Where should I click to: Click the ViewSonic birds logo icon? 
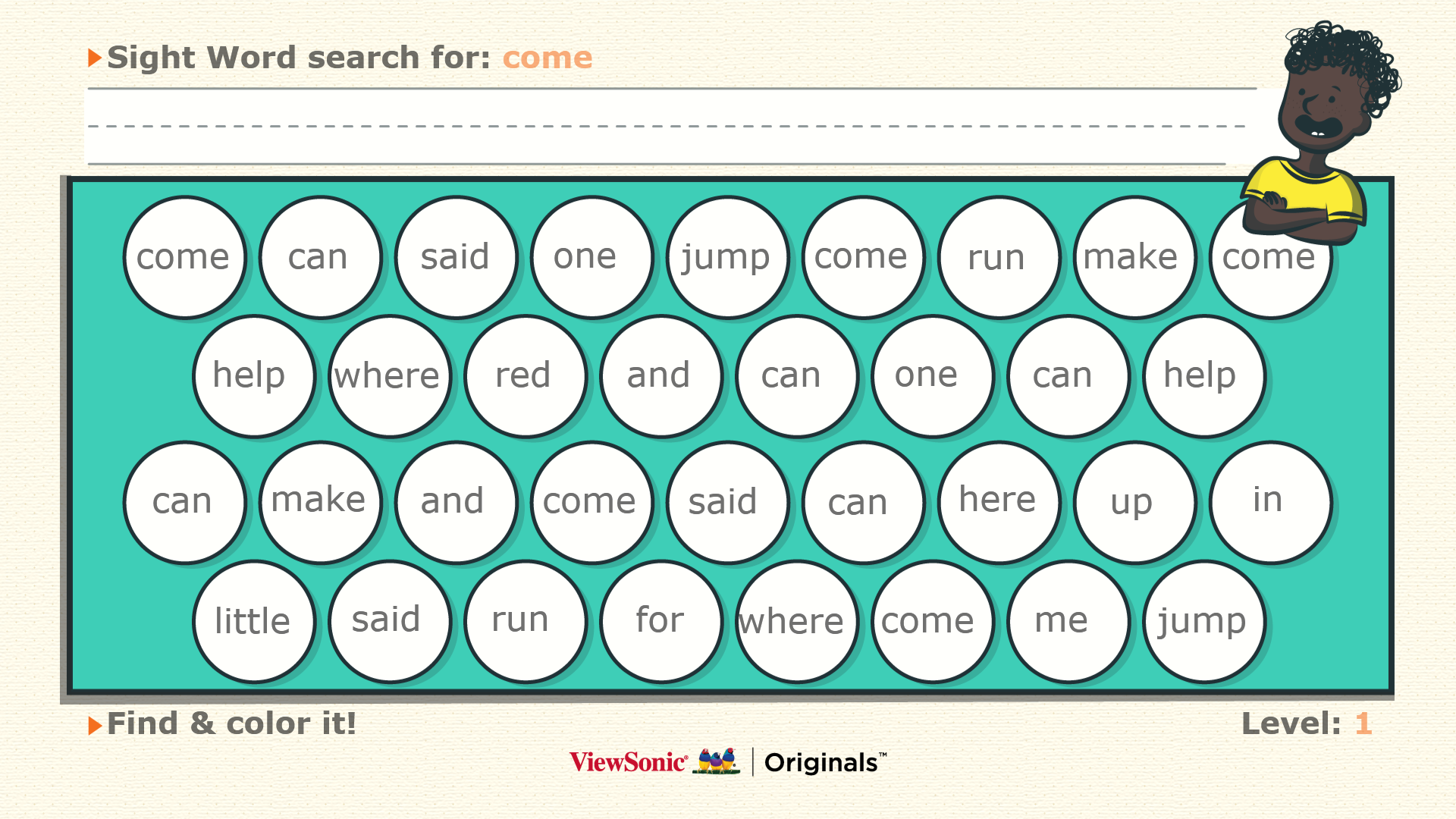tap(717, 761)
